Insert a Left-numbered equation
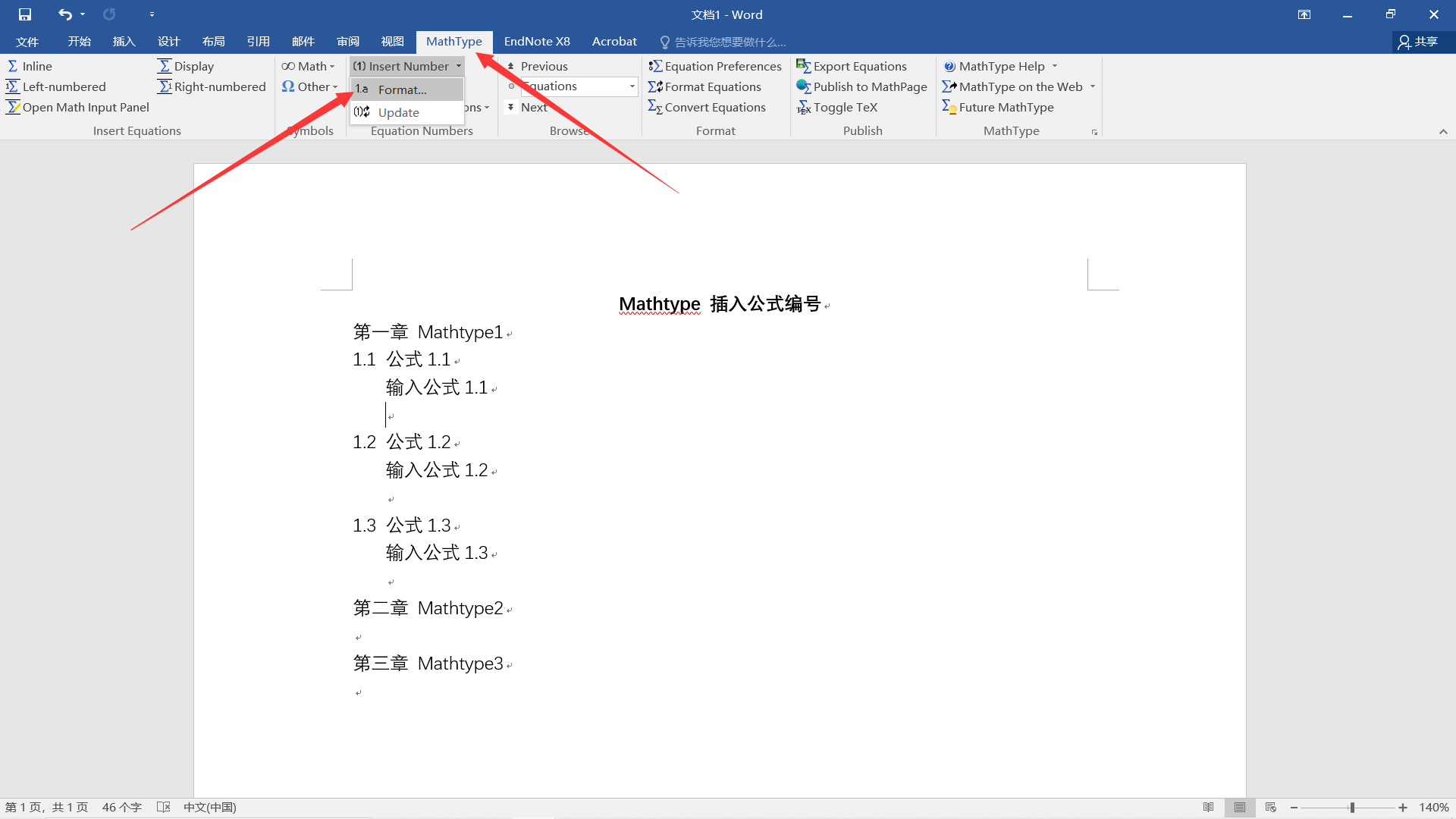The width and height of the screenshot is (1456, 819). click(64, 86)
